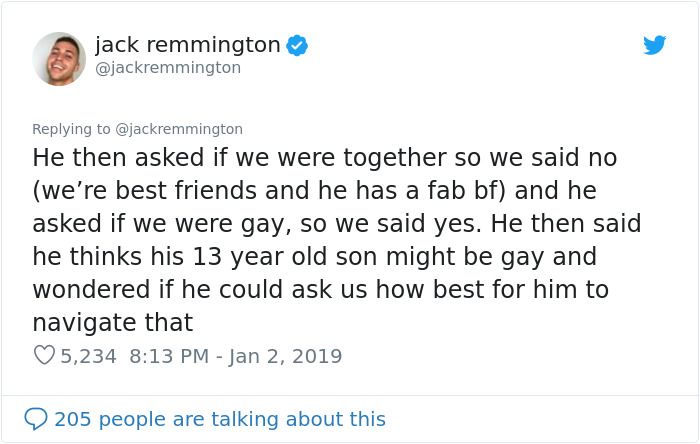Click the Twitter bird logo
The height and width of the screenshot is (444, 700).
click(x=655, y=45)
